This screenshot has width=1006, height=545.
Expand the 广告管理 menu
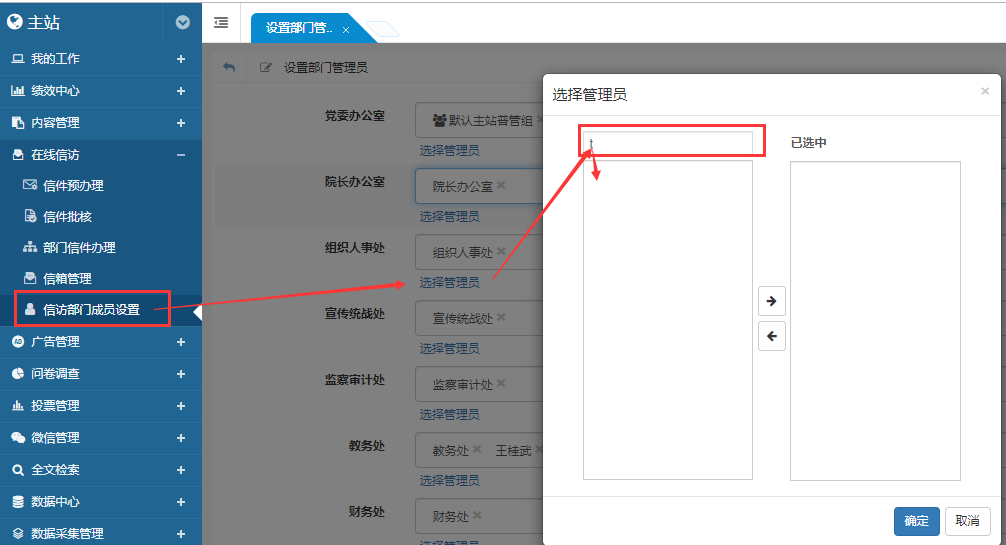(181, 342)
